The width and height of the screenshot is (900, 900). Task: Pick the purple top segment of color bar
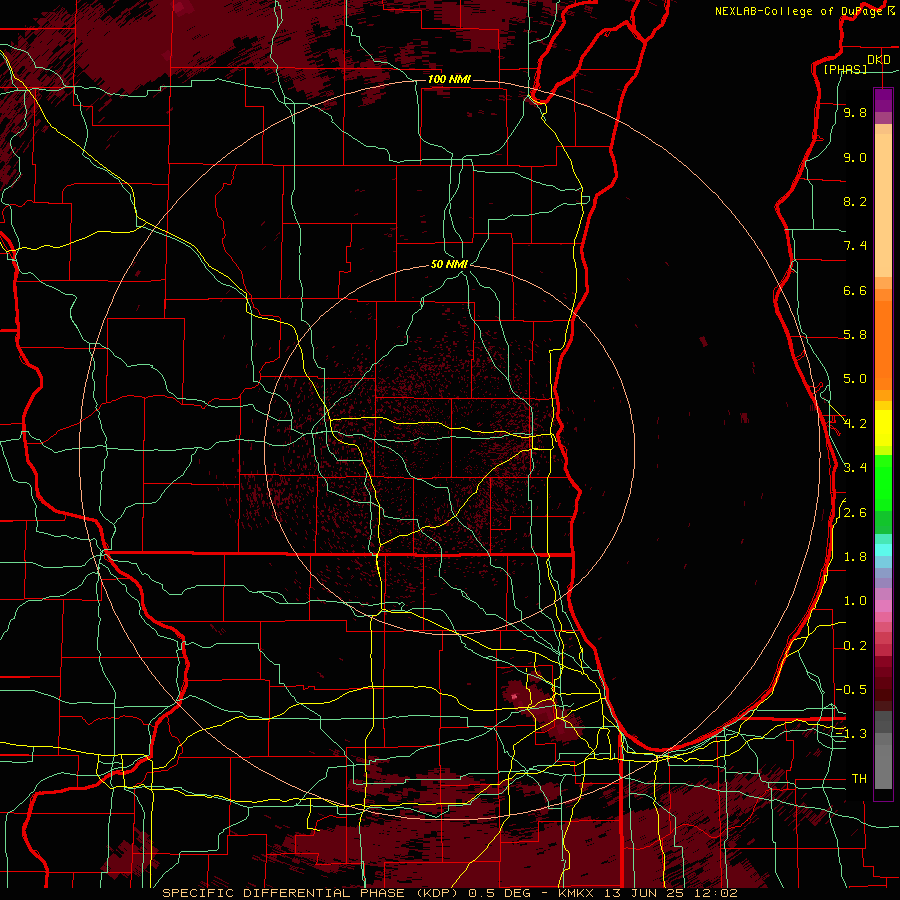[x=883, y=100]
